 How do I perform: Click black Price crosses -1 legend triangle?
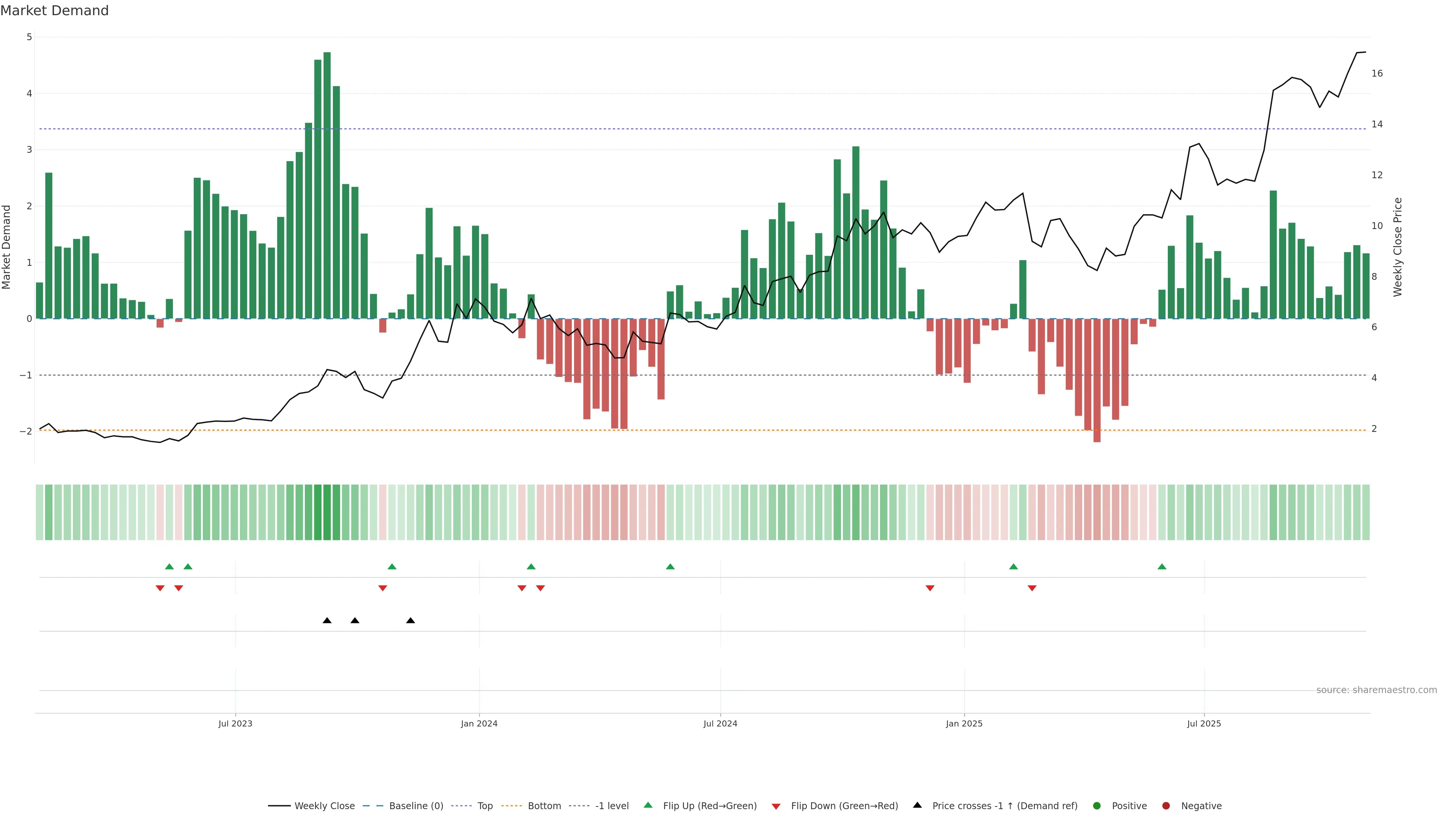[917, 805]
